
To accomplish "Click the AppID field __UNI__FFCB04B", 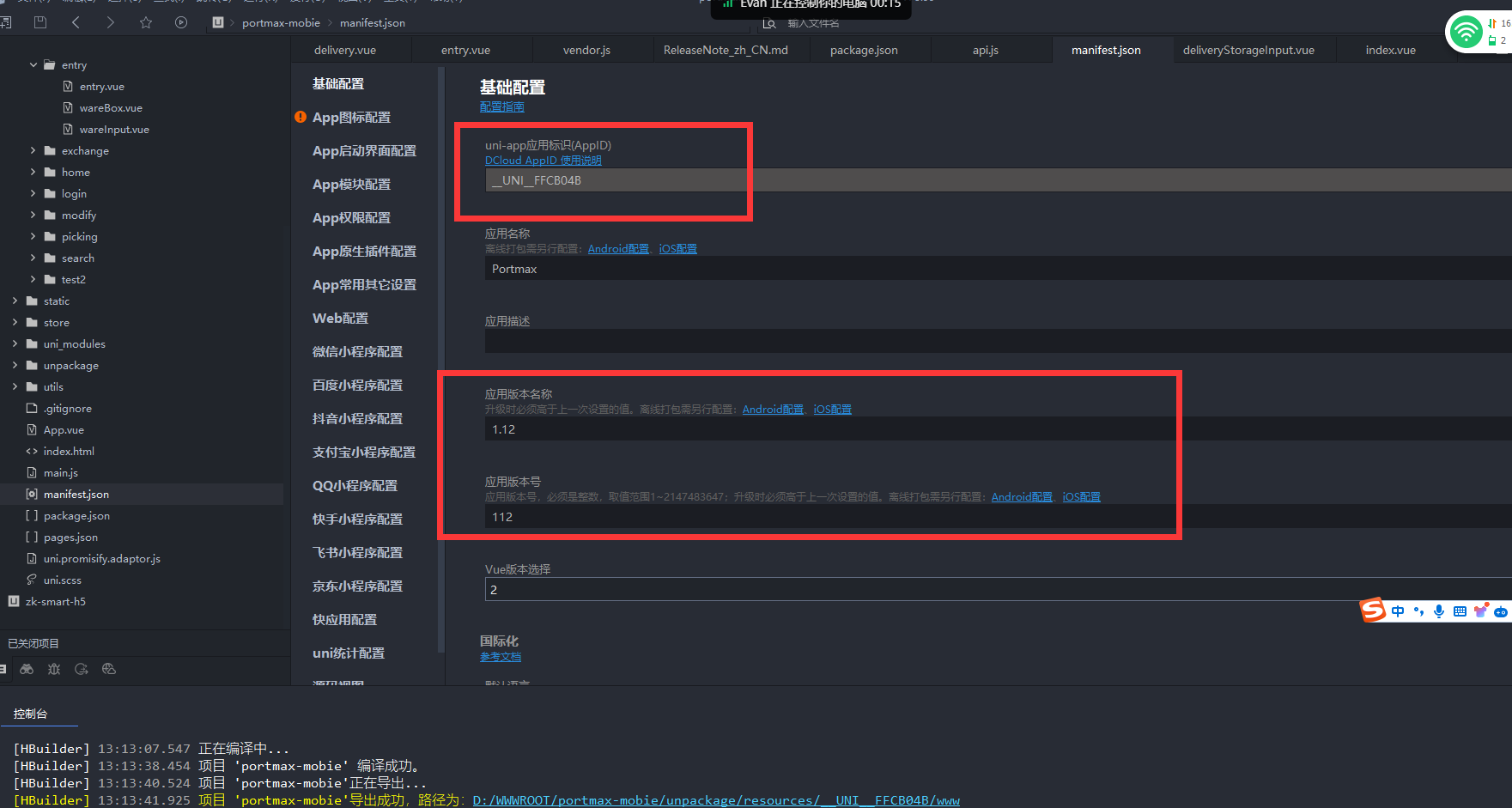I will pyautogui.click(x=998, y=180).
